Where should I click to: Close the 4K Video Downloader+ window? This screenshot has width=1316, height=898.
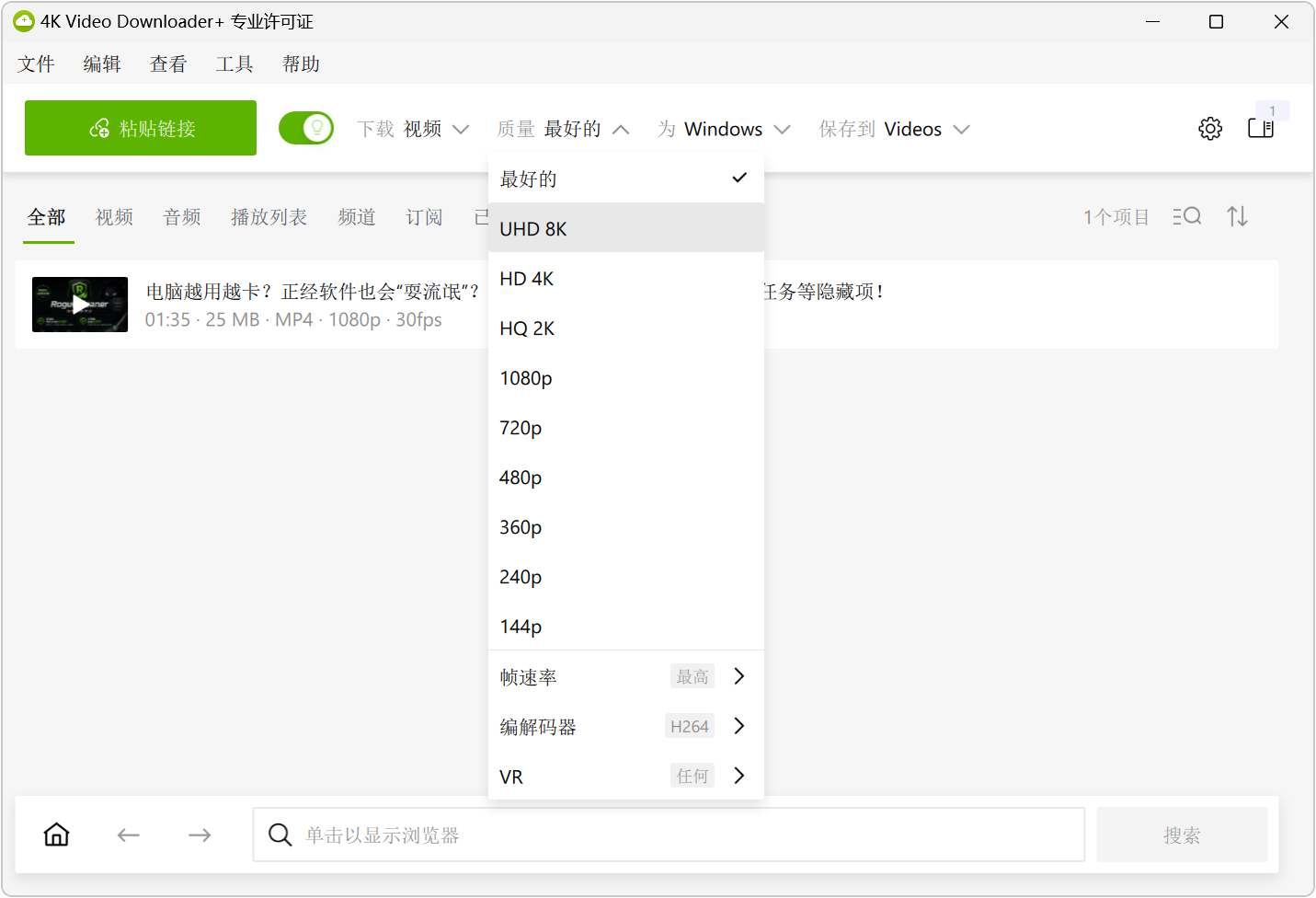1281,21
